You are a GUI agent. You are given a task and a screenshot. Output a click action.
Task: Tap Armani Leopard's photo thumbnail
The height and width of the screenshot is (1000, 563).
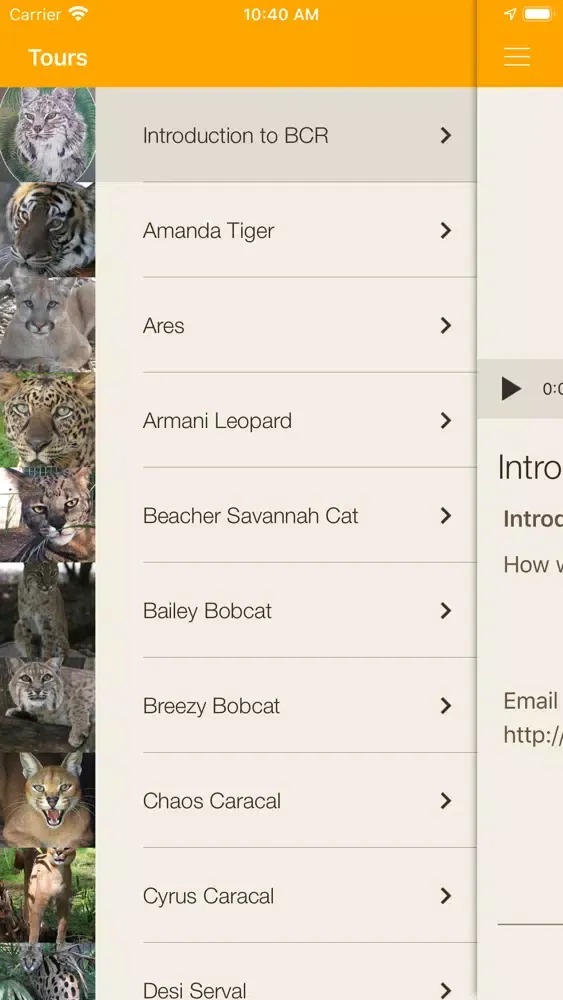tap(48, 420)
